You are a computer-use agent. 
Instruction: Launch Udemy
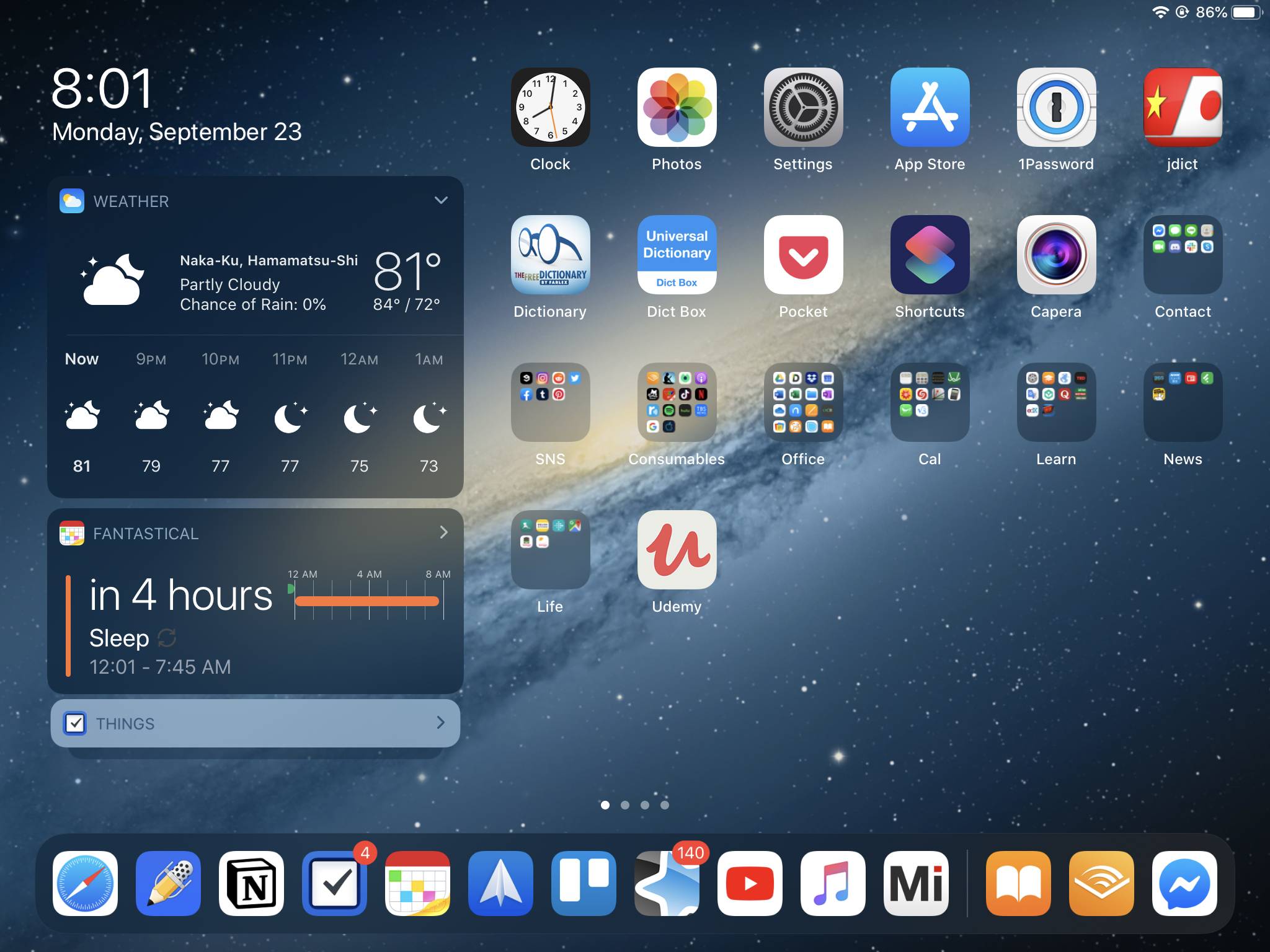coord(677,550)
